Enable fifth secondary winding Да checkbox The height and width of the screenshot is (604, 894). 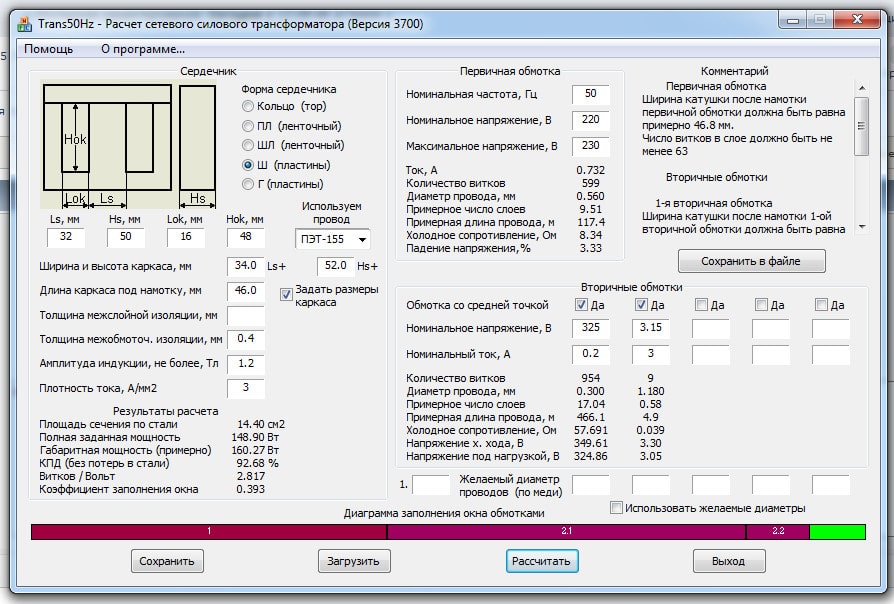coord(821,305)
